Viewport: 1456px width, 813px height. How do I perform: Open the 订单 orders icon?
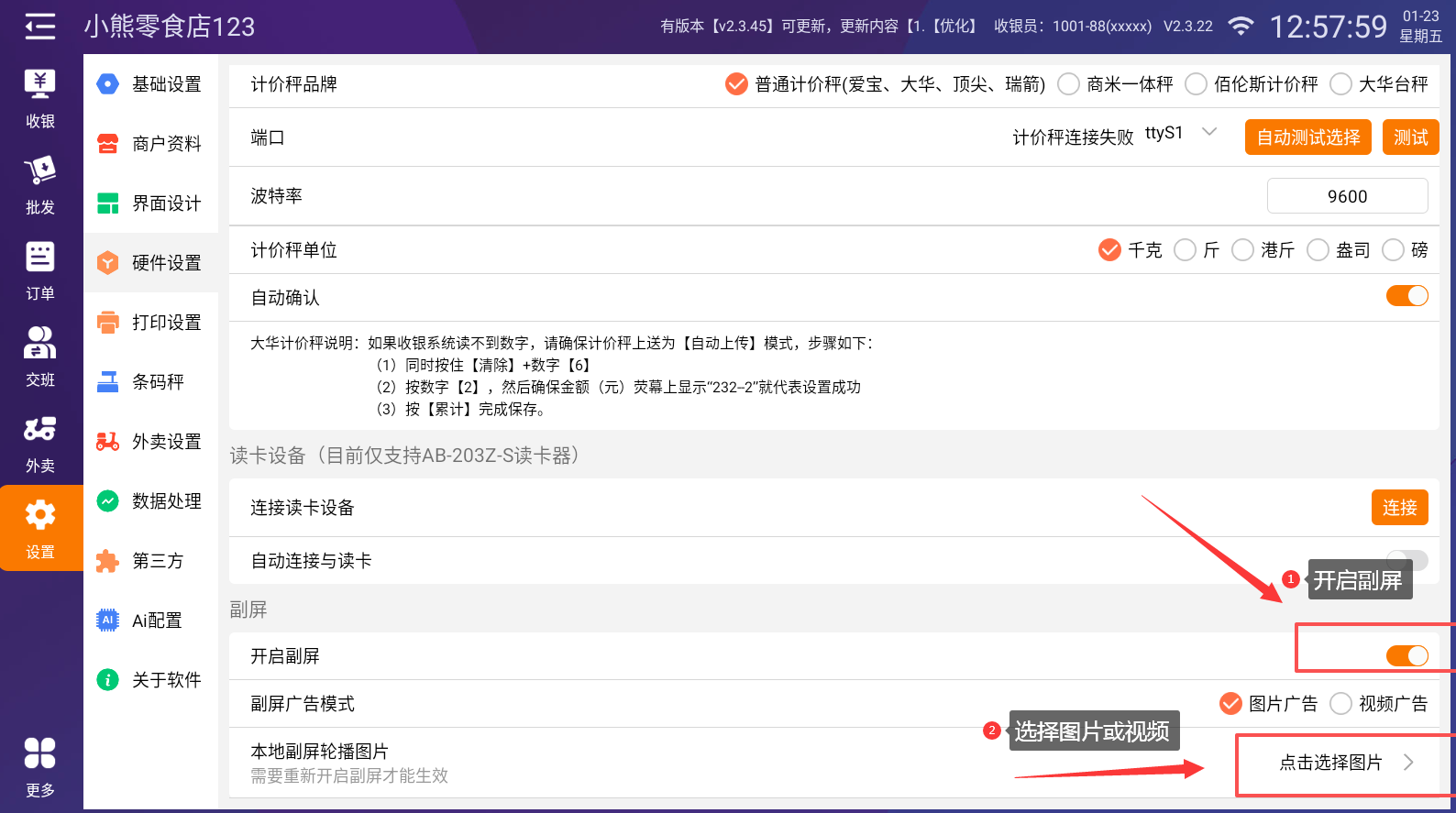point(40,271)
